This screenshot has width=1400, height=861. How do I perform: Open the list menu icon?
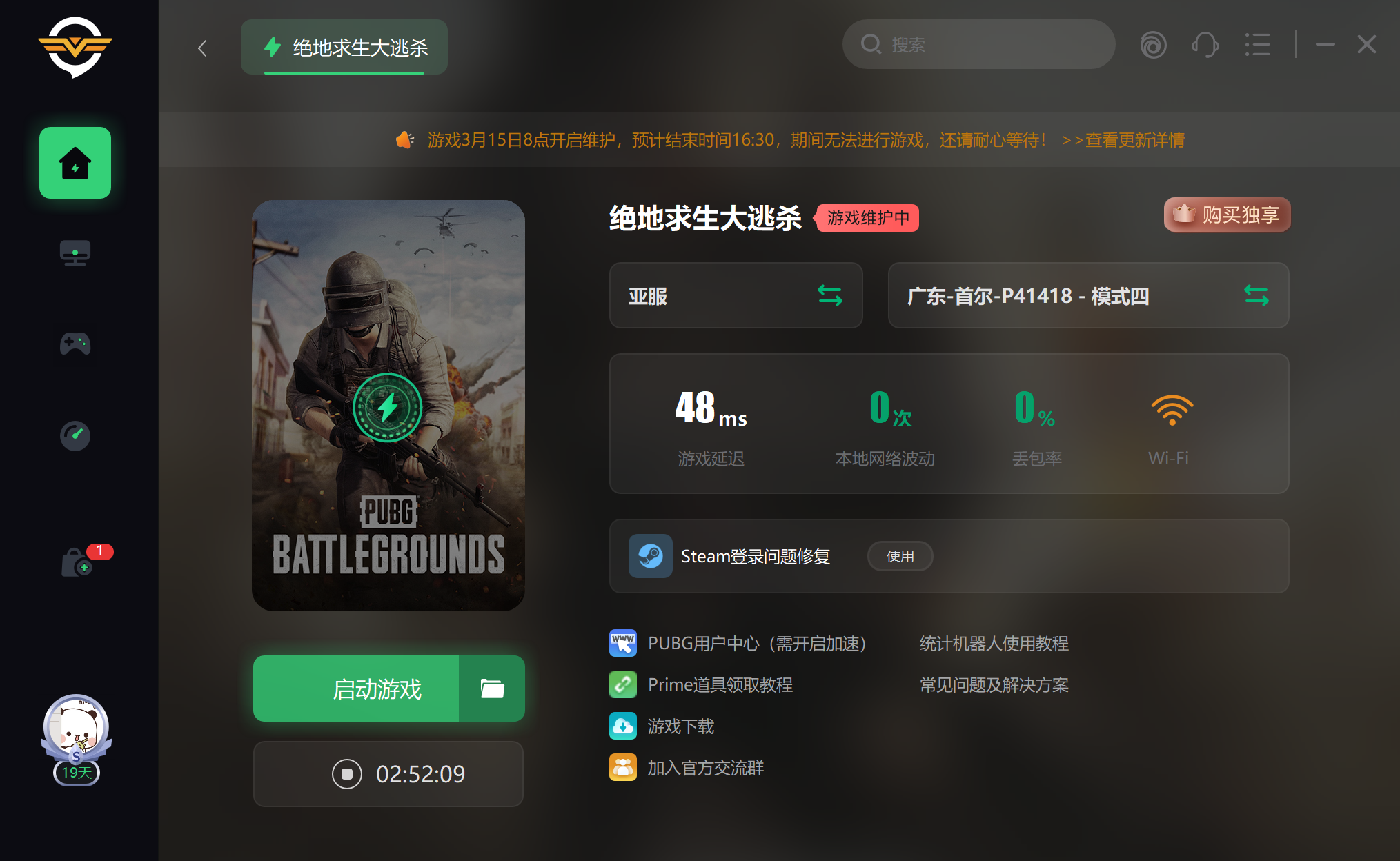coord(1257,45)
